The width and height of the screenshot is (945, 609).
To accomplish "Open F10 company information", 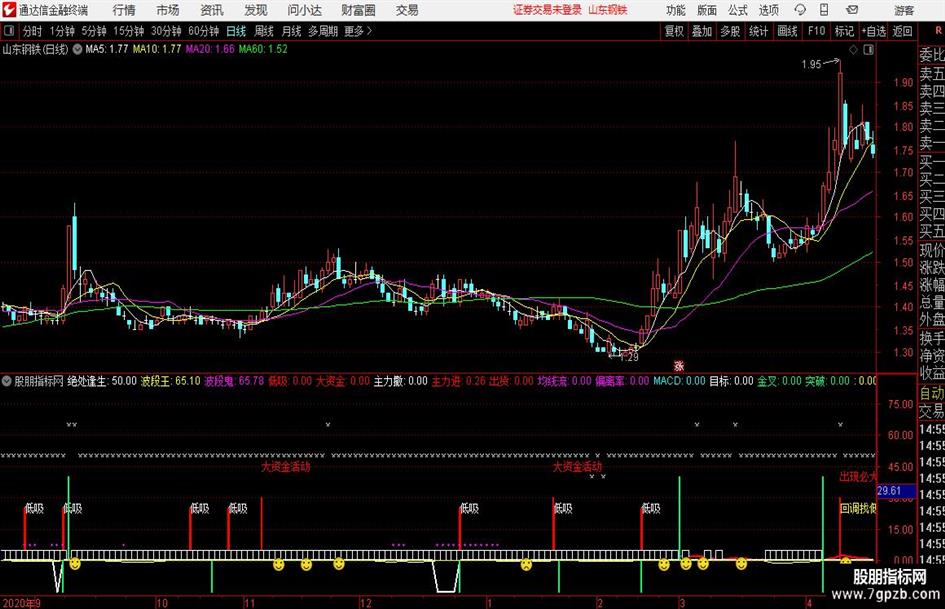I will tap(817, 31).
